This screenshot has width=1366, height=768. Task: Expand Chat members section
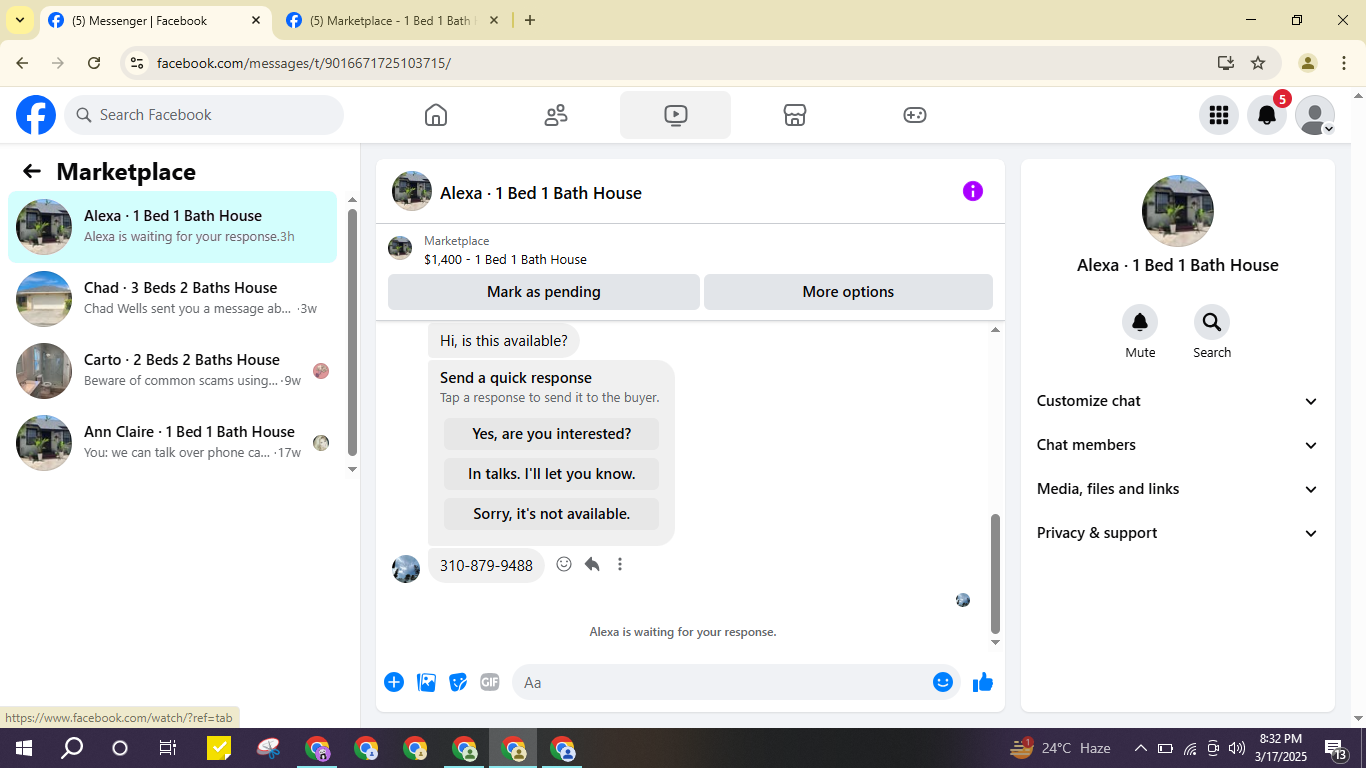tap(1178, 445)
